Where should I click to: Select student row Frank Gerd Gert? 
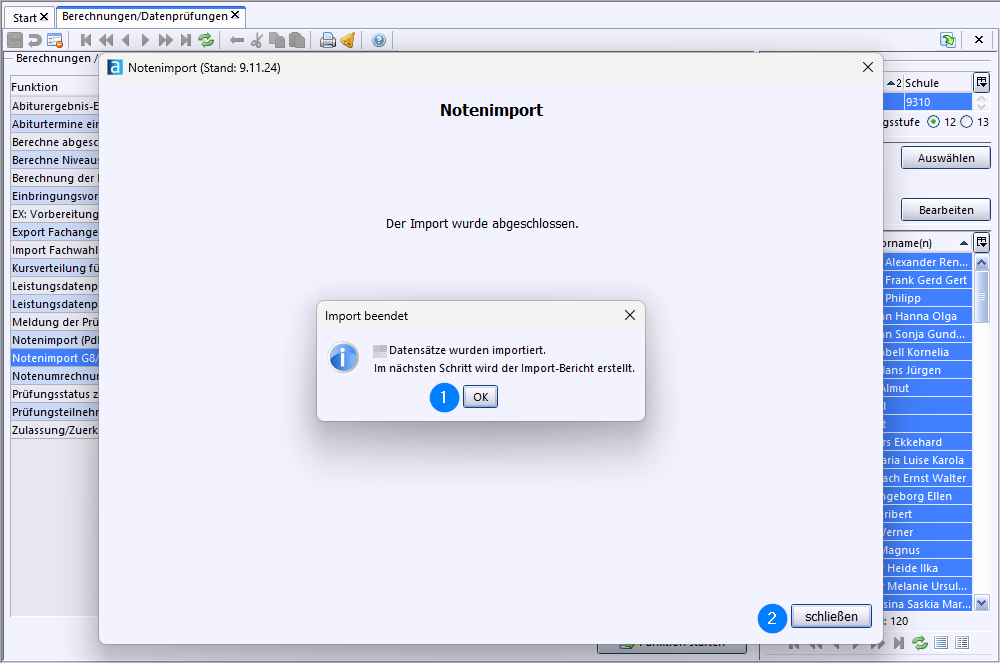[927, 280]
